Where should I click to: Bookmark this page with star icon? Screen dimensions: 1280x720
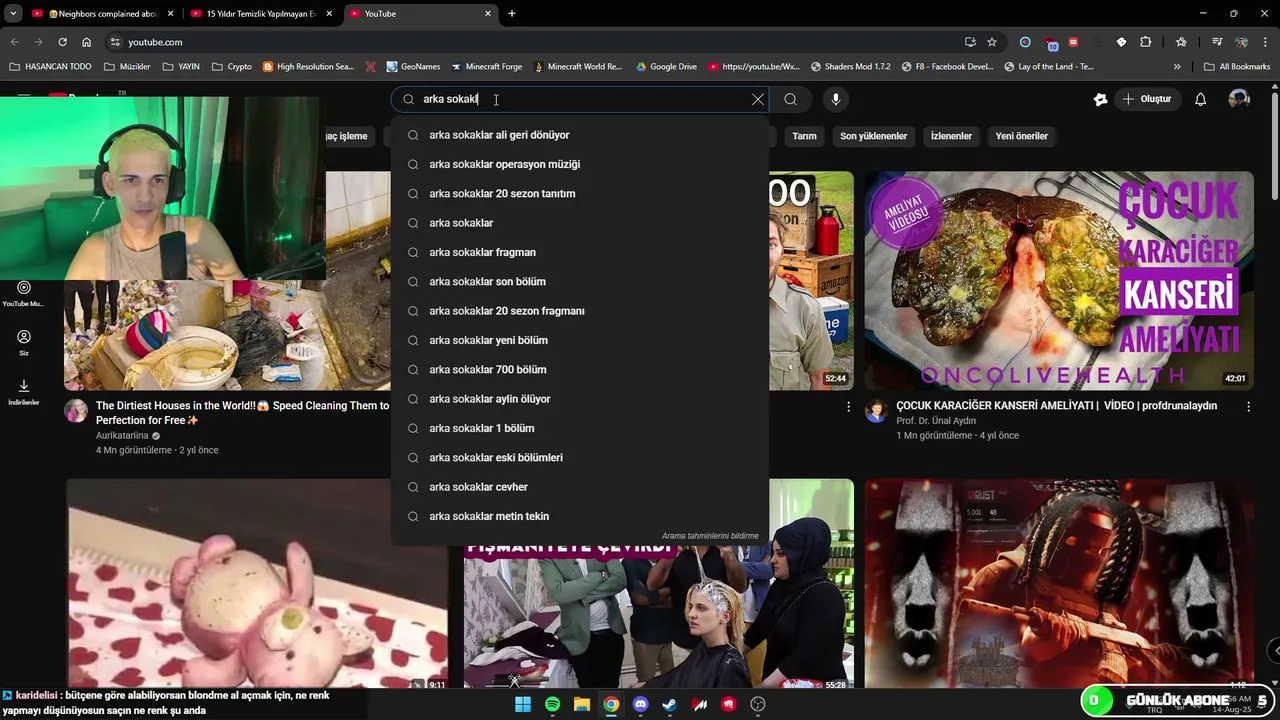[992, 42]
